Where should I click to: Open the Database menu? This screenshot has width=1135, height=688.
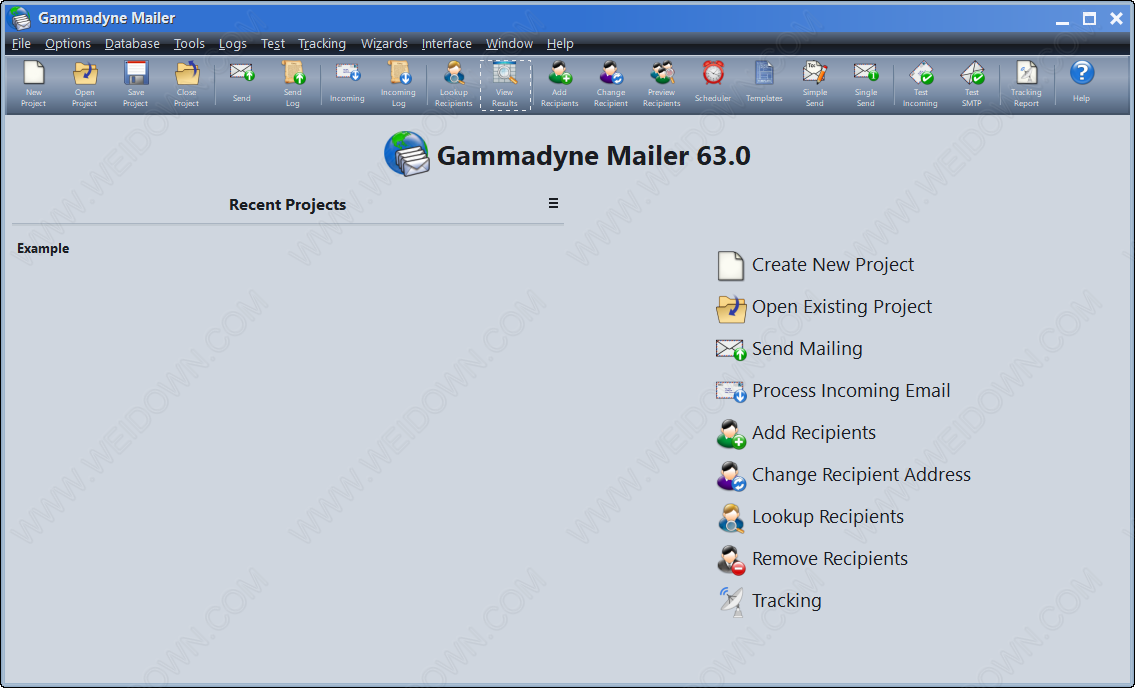[132, 43]
